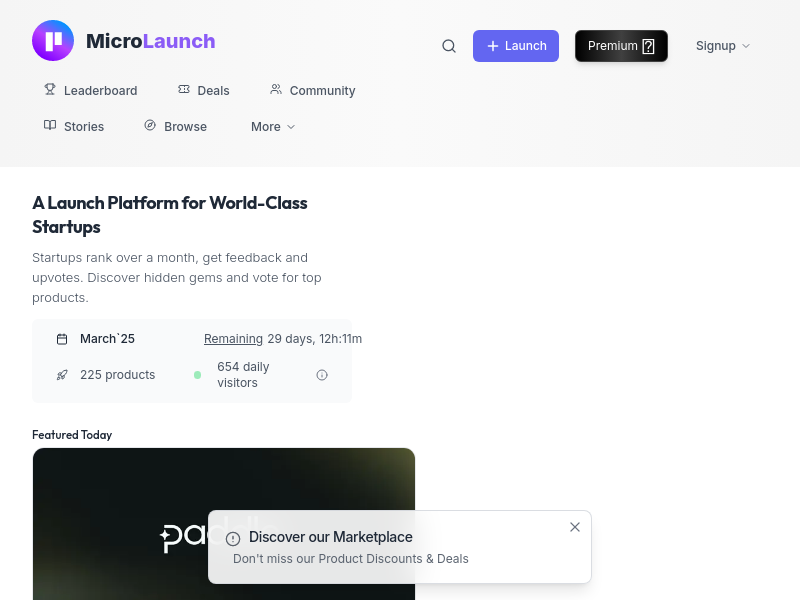Close the Discover our Marketplace notification
Screen dimensions: 800x600
575,527
